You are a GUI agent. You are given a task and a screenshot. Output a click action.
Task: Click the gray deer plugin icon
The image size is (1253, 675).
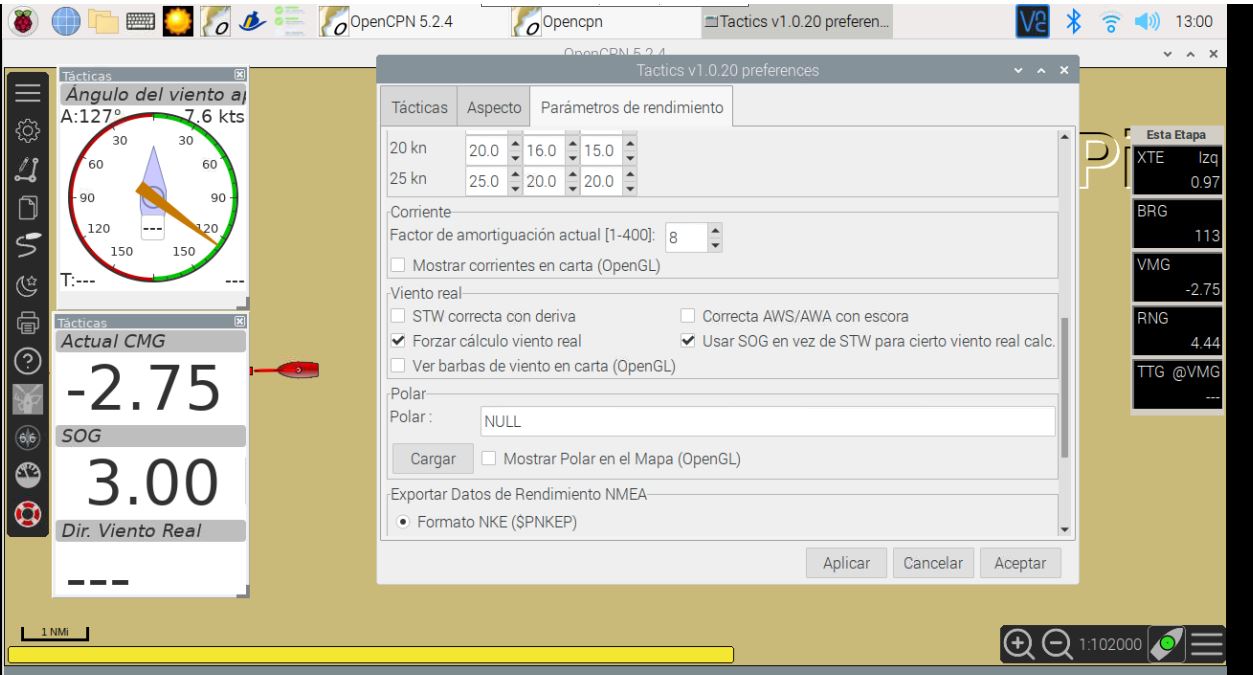pyautogui.click(x=27, y=397)
